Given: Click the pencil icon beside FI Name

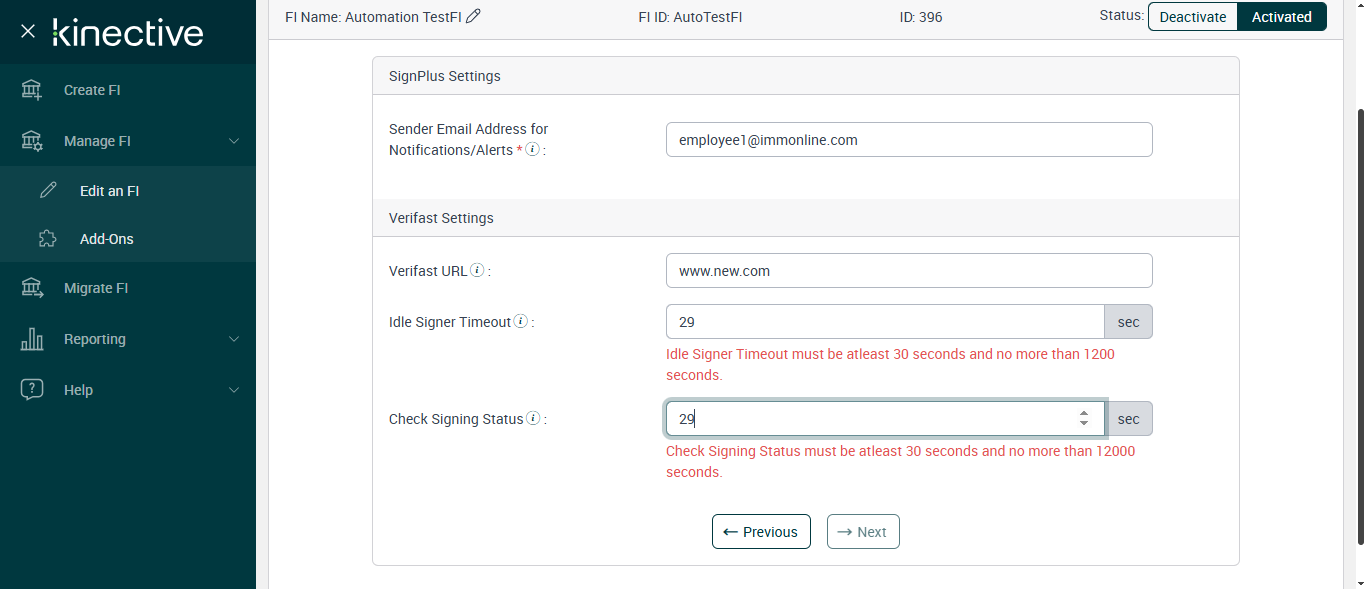Looking at the screenshot, I should coord(474,16).
